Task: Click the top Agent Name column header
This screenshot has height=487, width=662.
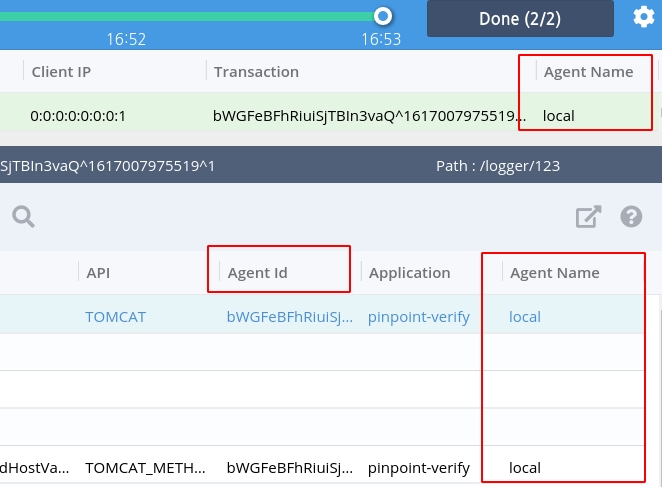Action: (x=588, y=72)
